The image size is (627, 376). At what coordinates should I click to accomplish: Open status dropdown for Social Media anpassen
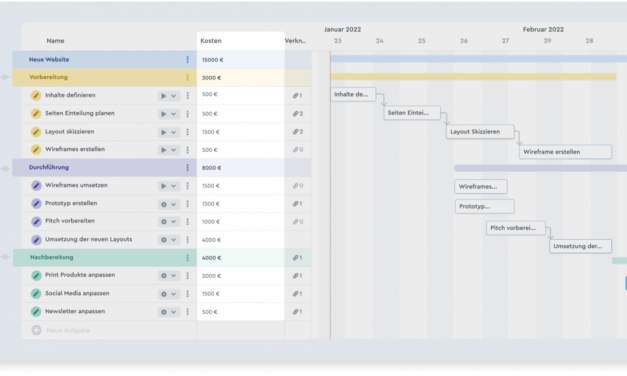[x=168, y=294]
